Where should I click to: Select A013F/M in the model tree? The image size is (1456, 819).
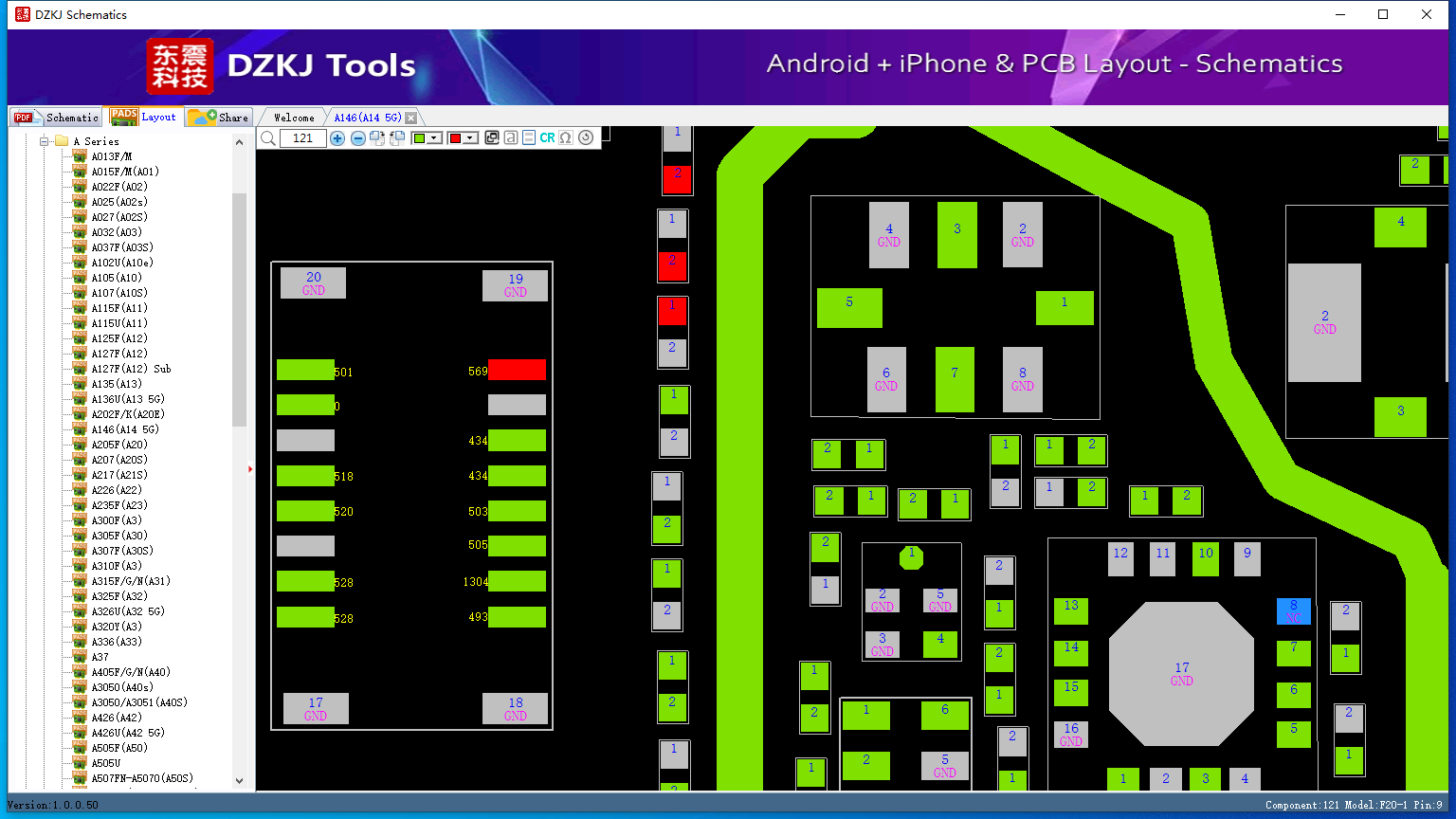point(112,156)
